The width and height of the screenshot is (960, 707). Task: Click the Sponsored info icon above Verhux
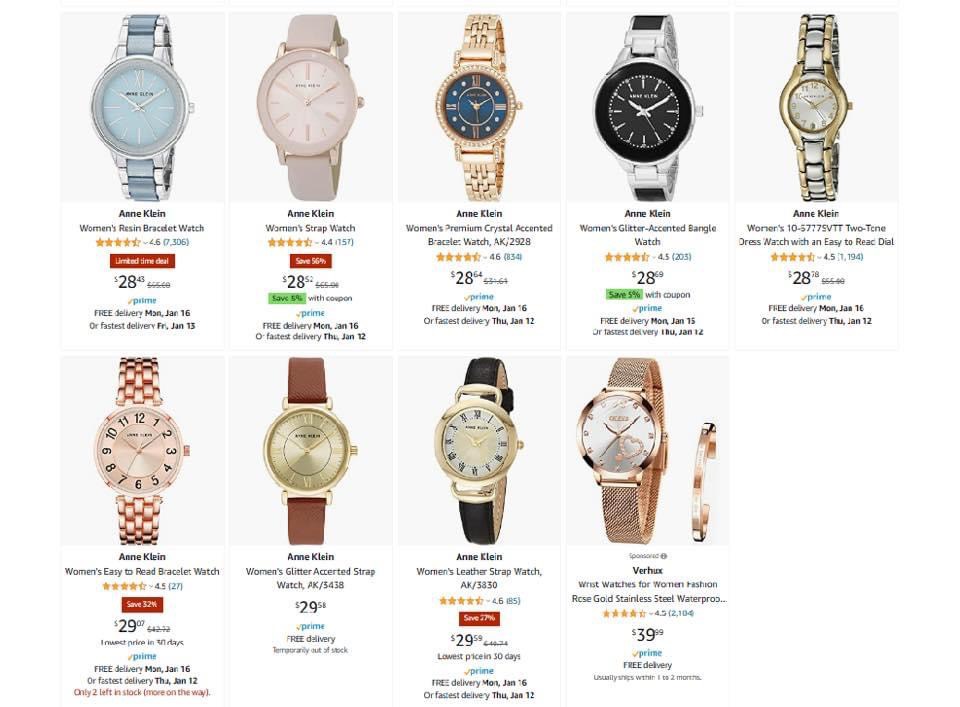pos(664,556)
